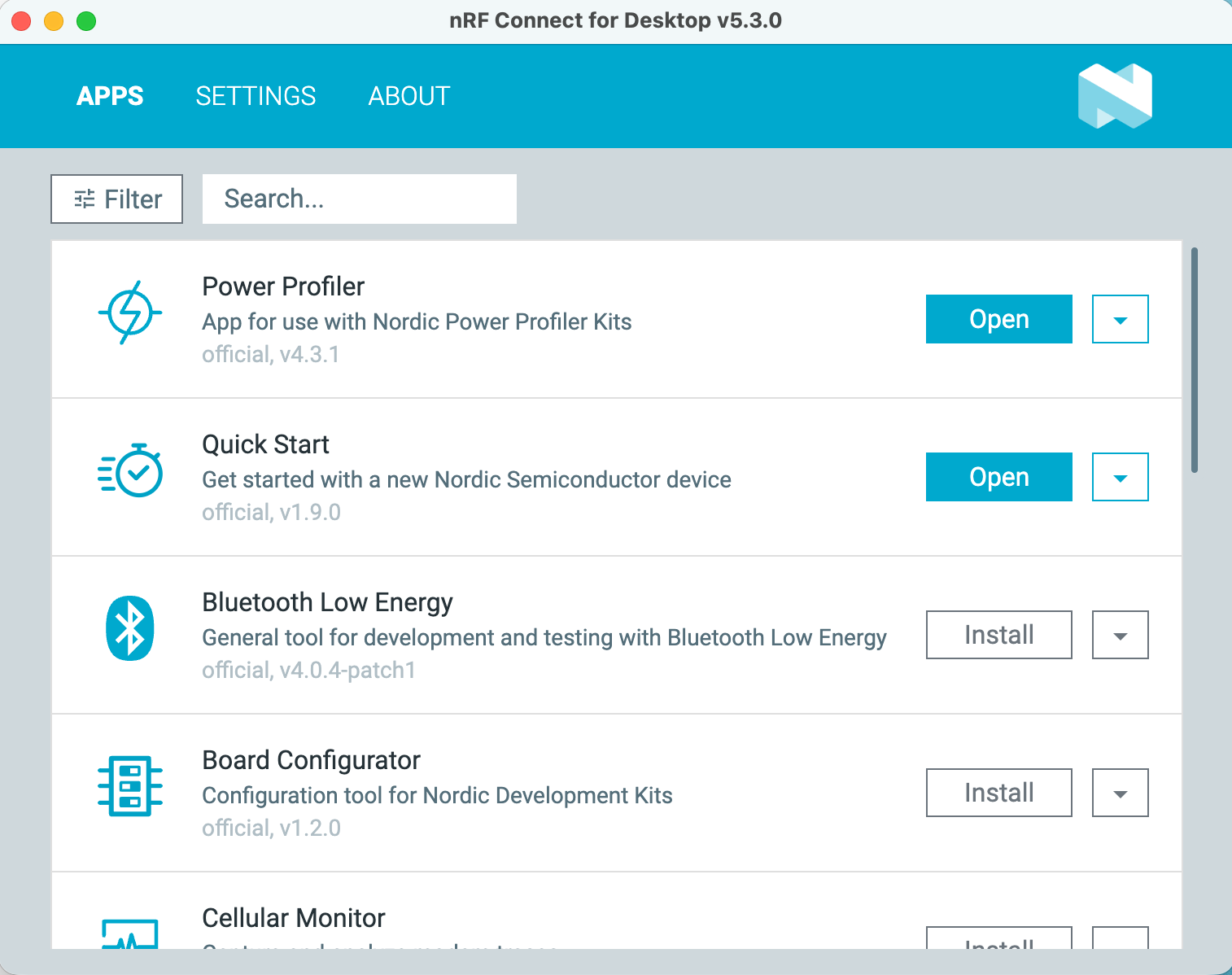
Task: Select the Power Profiler title
Action: pos(283,286)
